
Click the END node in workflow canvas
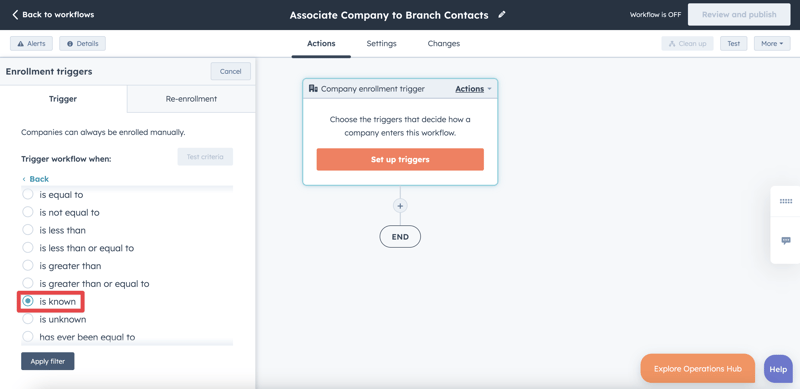coord(400,237)
